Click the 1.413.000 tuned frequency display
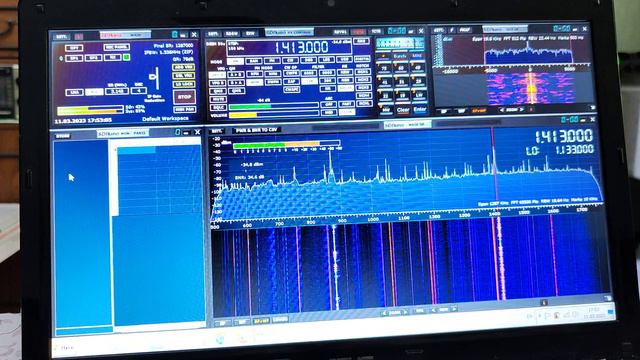The width and height of the screenshot is (640, 360). coord(302,47)
